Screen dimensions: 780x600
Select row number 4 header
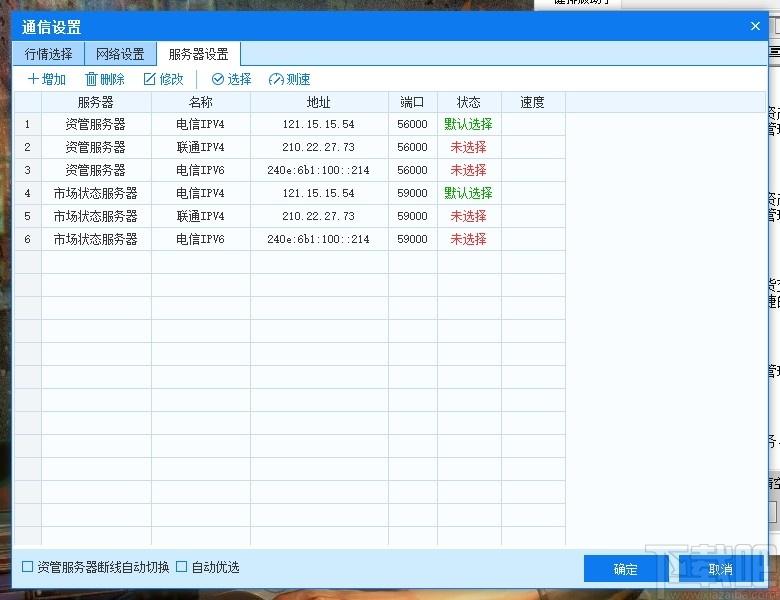click(27, 193)
